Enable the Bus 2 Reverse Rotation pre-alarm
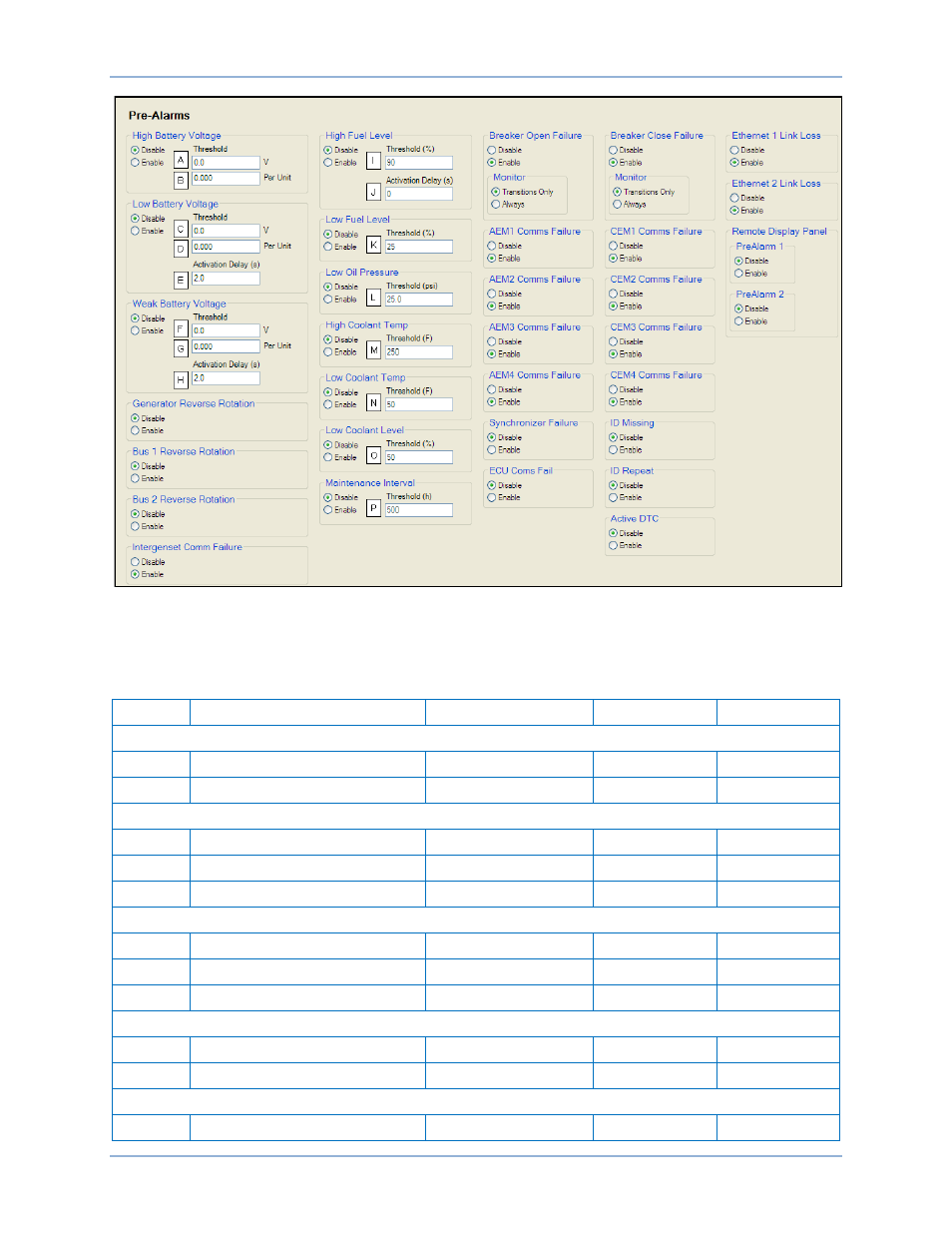952x1233 pixels. point(135,526)
